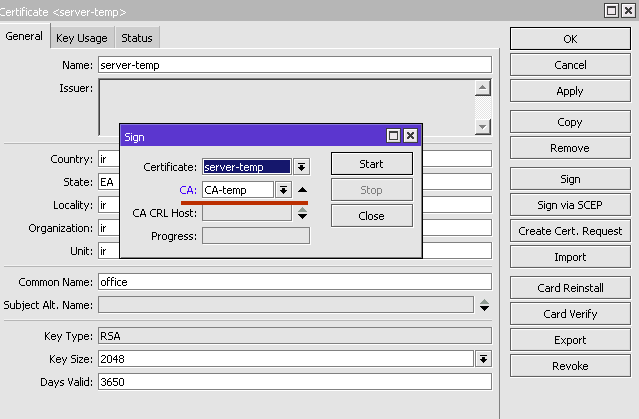Switch to the Key Usage tab
The height and width of the screenshot is (419, 639).
[80, 38]
